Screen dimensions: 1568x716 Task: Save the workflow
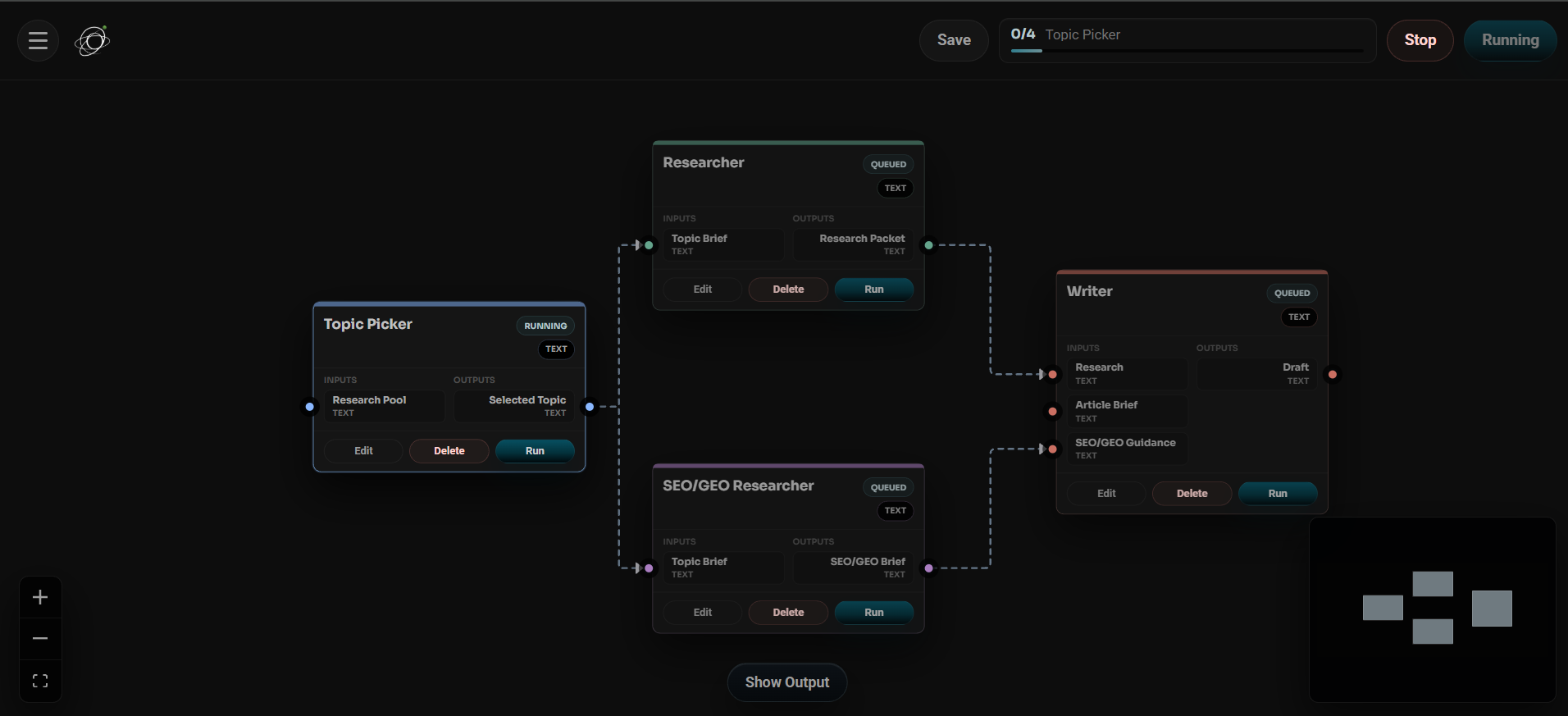[954, 40]
